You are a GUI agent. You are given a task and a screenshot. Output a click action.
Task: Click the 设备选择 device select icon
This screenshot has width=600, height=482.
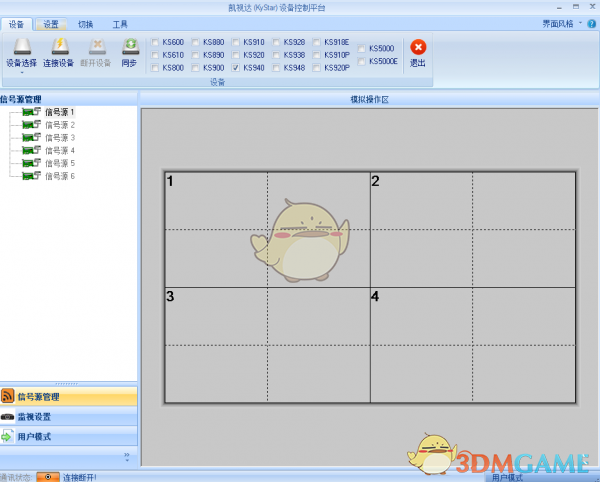pos(21,46)
